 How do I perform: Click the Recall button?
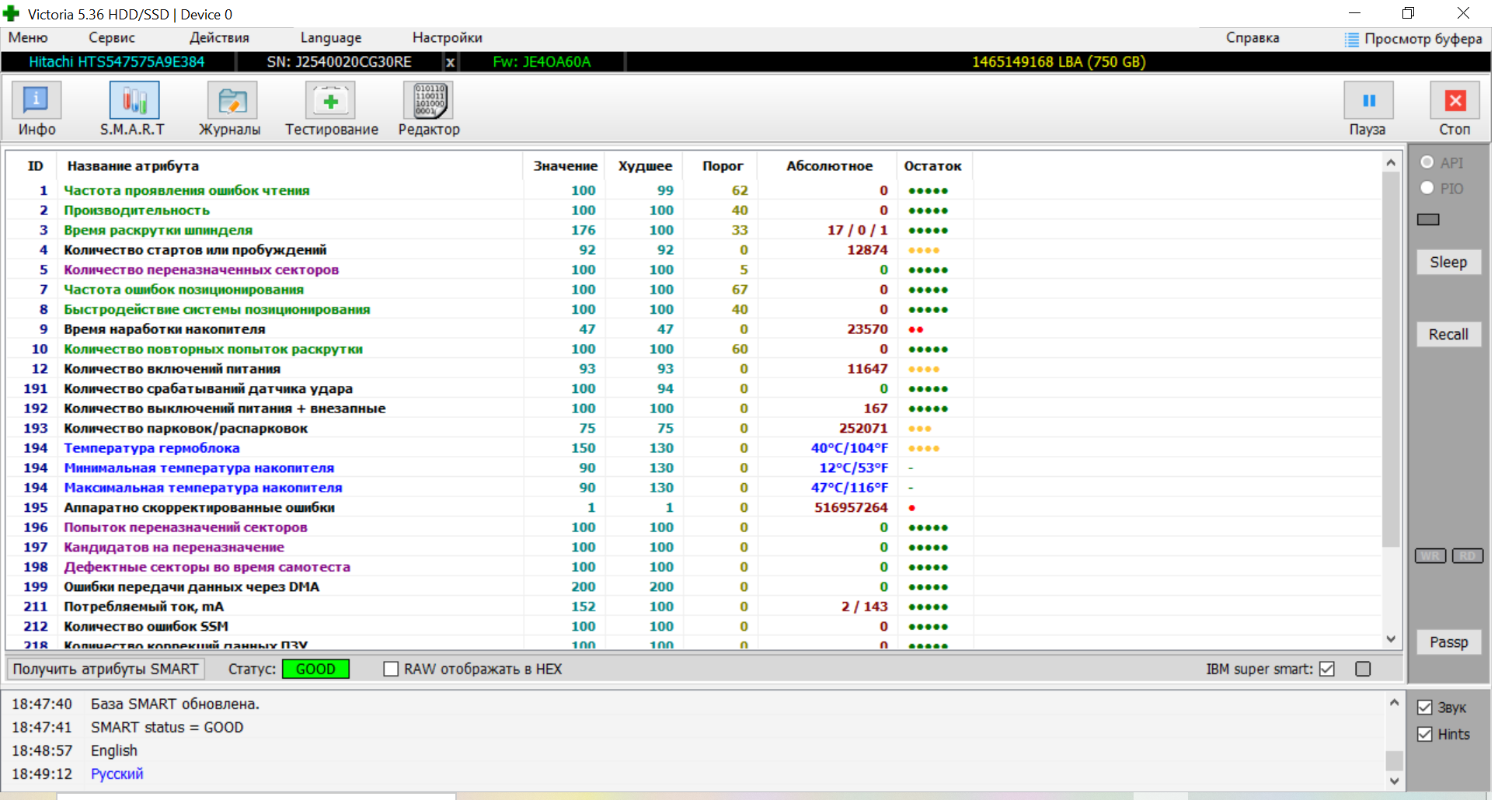1448,335
